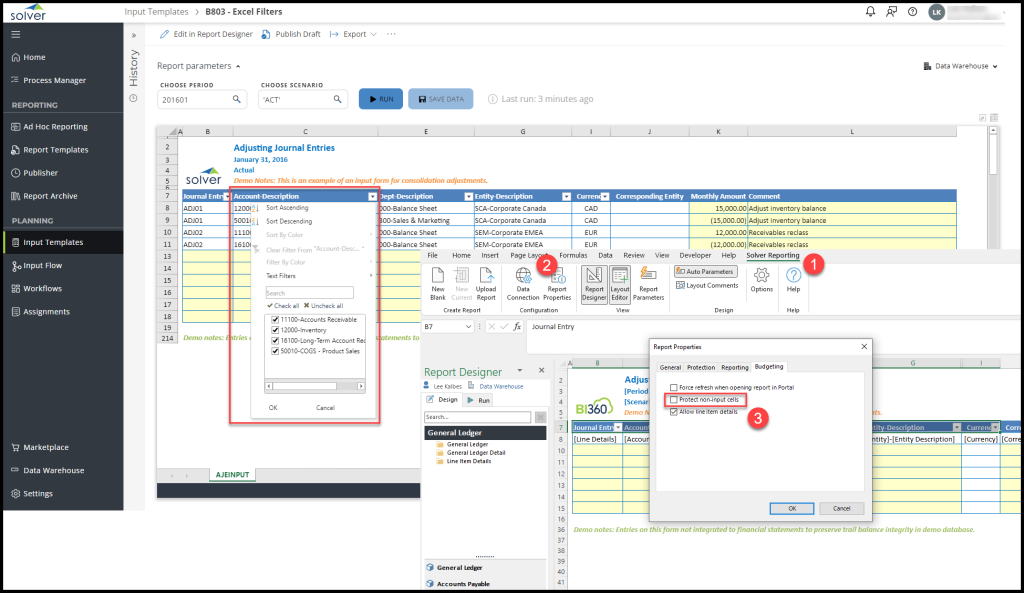Open the Formulas ribbon tab
Image resolution: width=1024 pixels, height=593 pixels.
coord(573,255)
